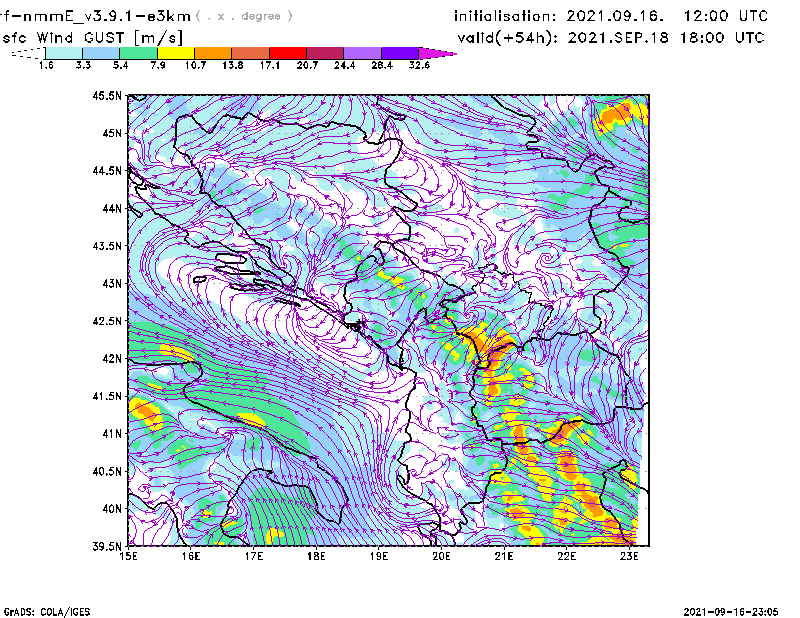The height and width of the screenshot is (618, 800).
Task: Click the legend value 24.4
Action: (344, 65)
